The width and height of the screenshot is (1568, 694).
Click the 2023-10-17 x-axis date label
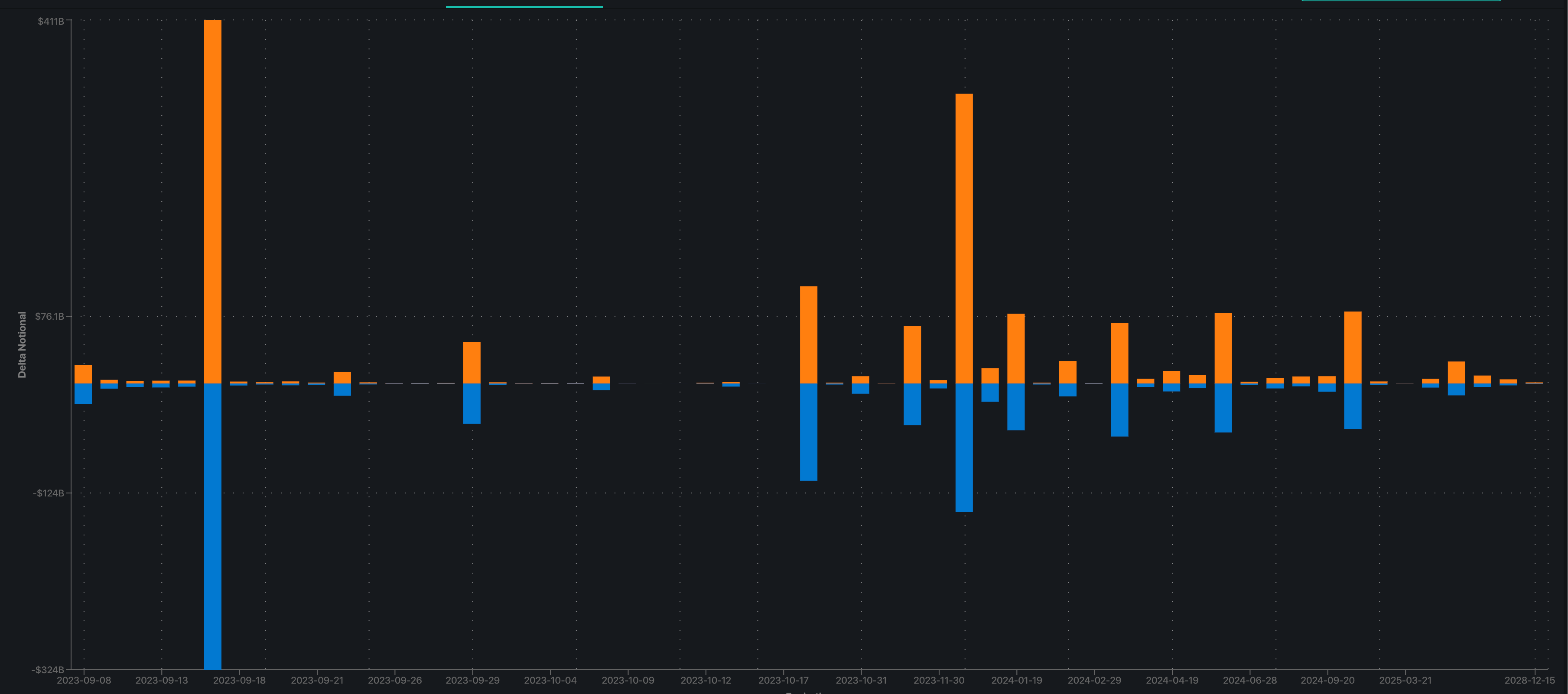[x=783, y=680]
